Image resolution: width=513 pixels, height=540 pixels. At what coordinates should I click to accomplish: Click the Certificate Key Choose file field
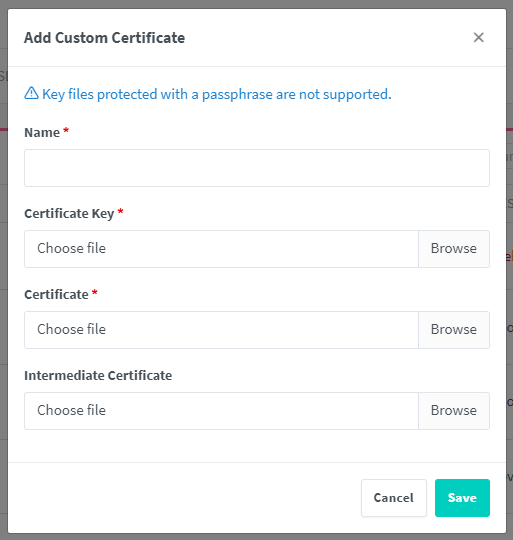(x=221, y=249)
